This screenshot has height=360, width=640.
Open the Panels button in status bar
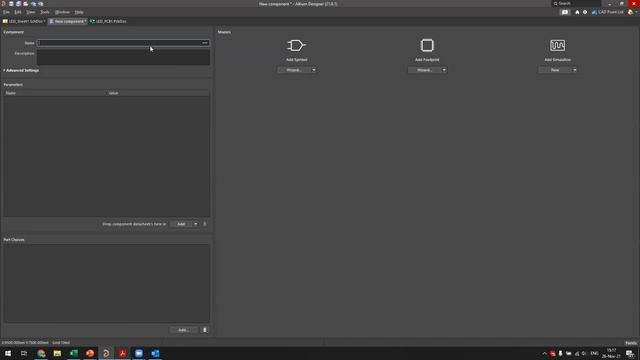coord(631,343)
